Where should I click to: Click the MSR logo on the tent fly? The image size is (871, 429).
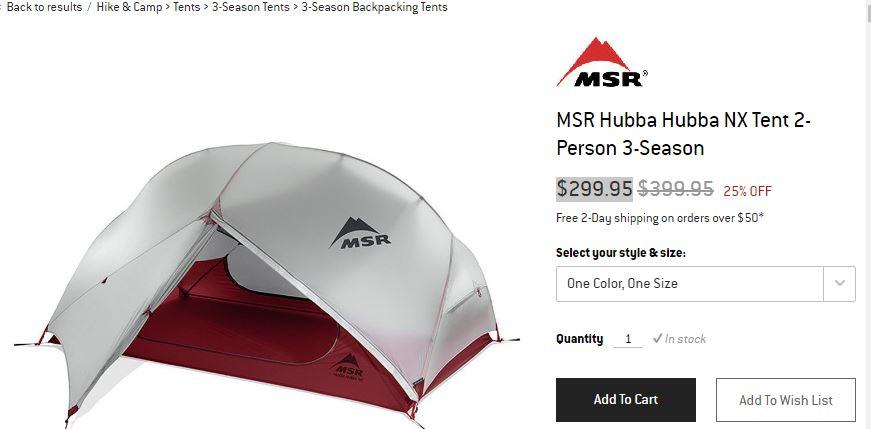pyautogui.click(x=360, y=233)
